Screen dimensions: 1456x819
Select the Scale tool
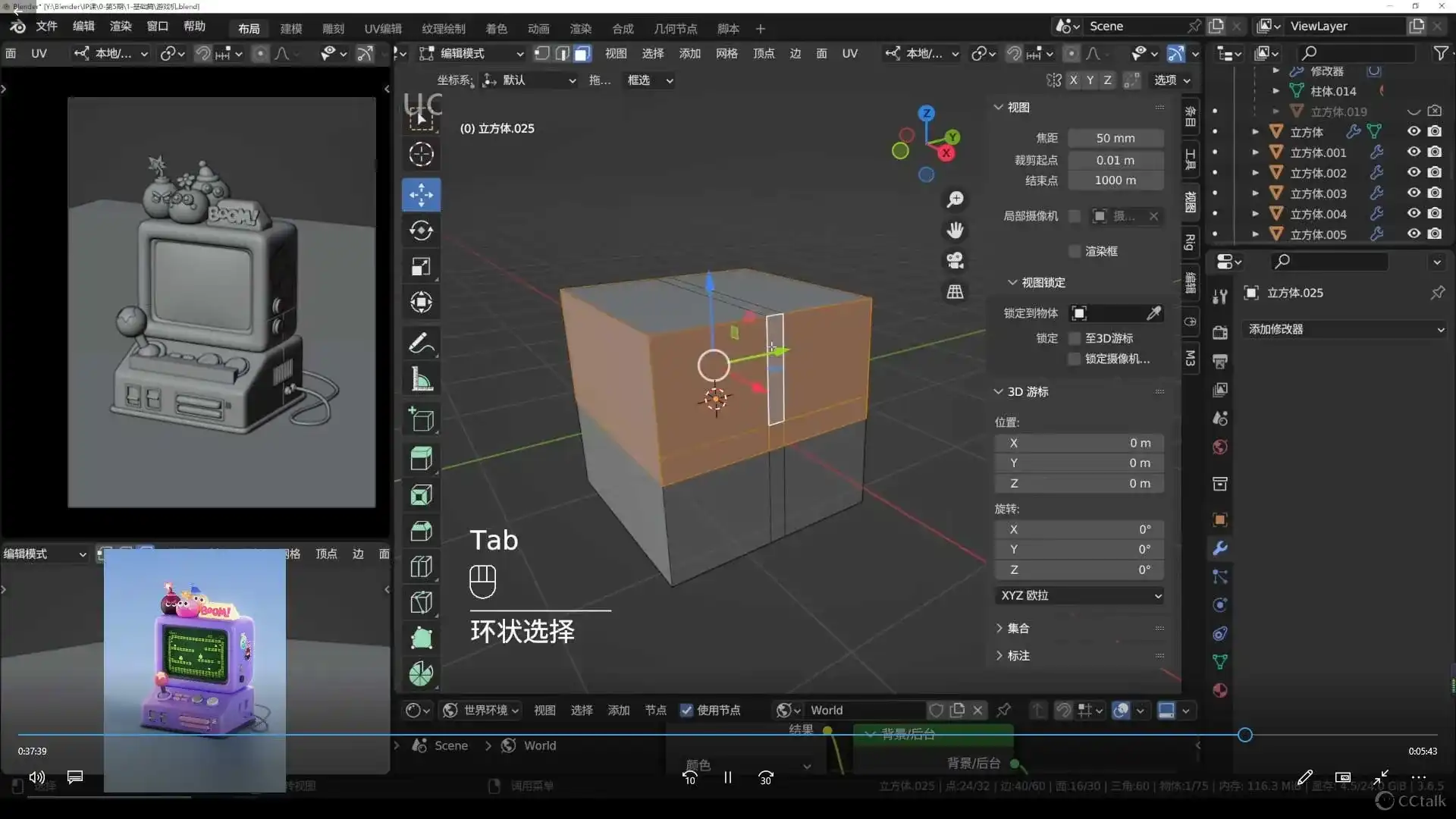(421, 265)
